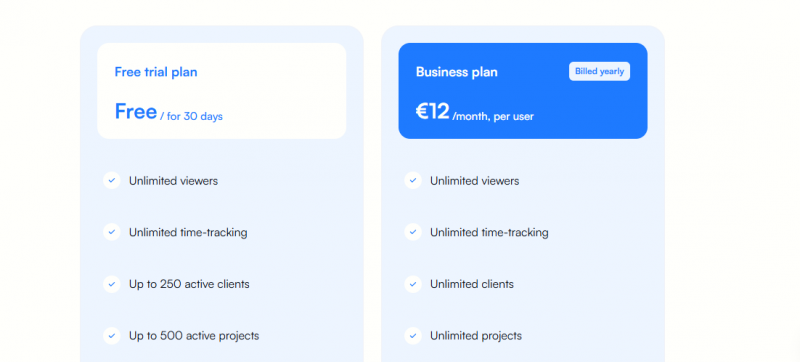Click checkmark icon beside Business plan Unlimited time-tracking
The image size is (800, 362).
413,232
